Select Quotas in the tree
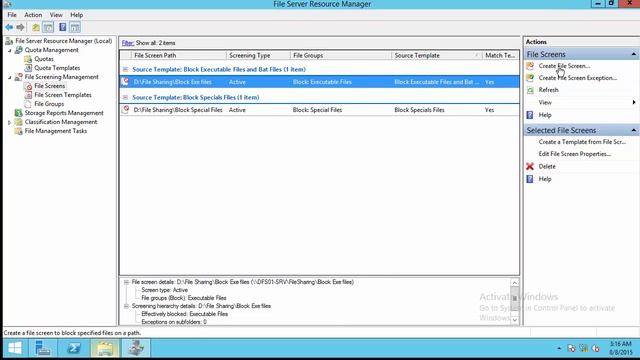 [x=44, y=59]
